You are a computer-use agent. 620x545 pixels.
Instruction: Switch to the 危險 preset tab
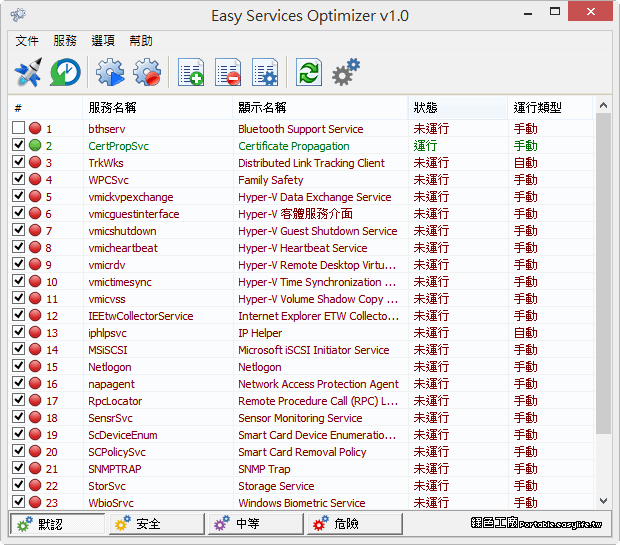click(355, 524)
